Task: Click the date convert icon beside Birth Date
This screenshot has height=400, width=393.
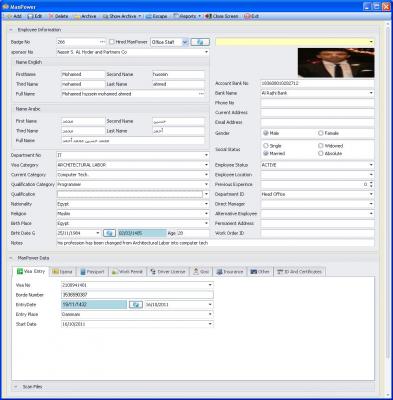Action: 109,233
